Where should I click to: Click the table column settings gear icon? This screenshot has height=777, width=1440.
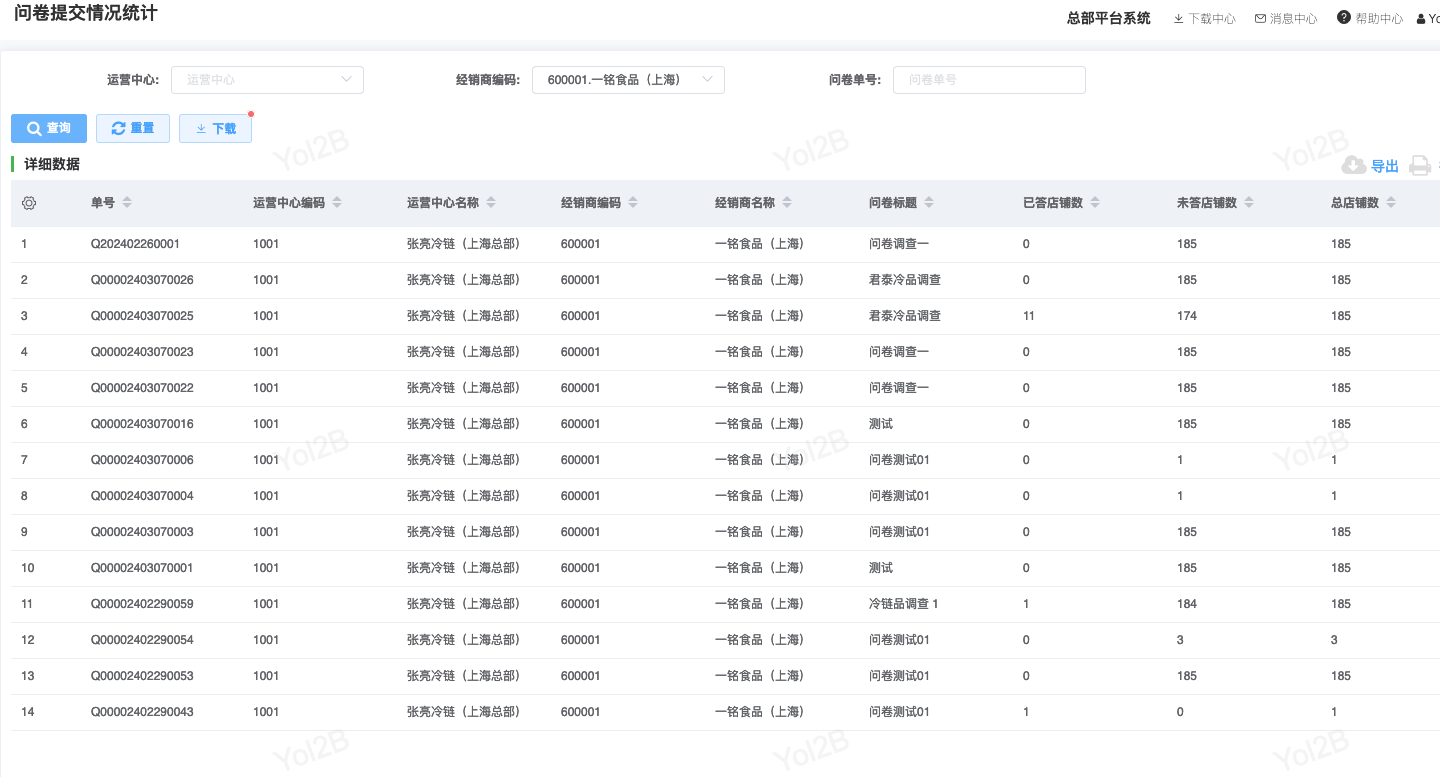tap(29, 203)
